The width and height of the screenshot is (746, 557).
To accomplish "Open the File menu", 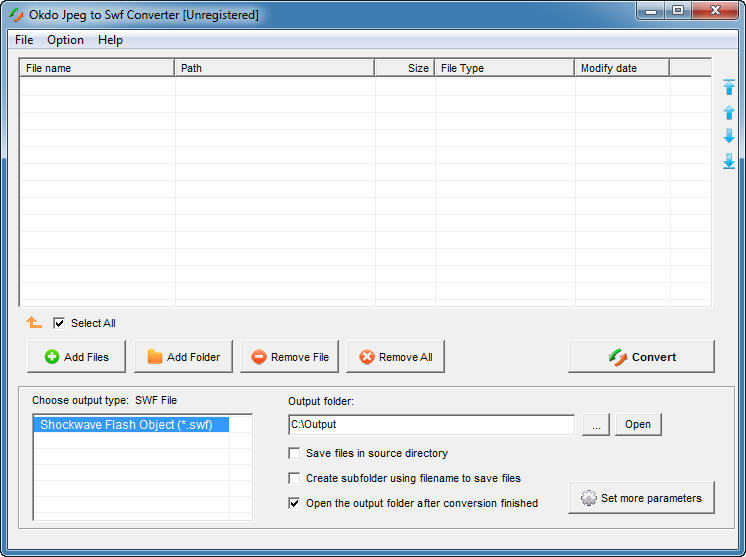I will [x=24, y=40].
